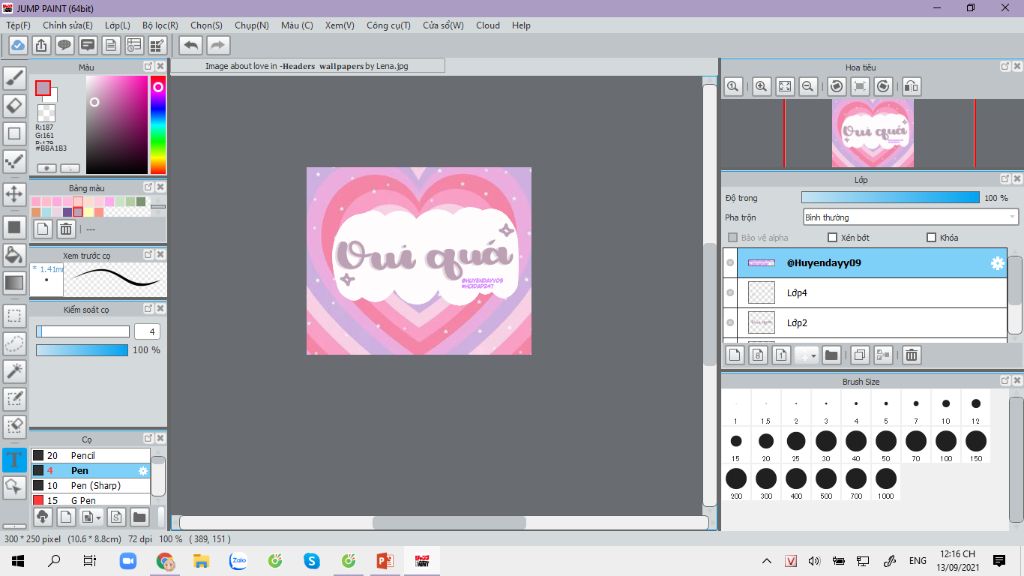Open the Pha trộn blend mode dropdown
The image size is (1024, 576).
(x=910, y=217)
